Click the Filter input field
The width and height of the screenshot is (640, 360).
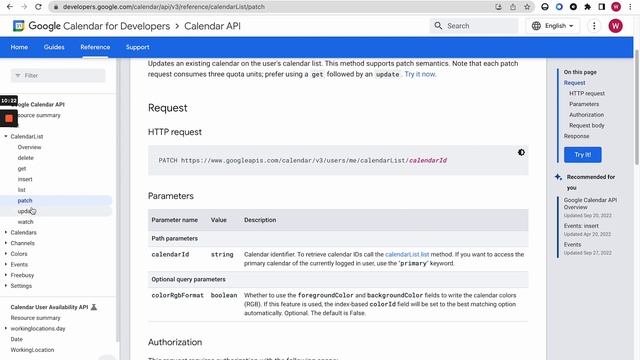(58, 76)
